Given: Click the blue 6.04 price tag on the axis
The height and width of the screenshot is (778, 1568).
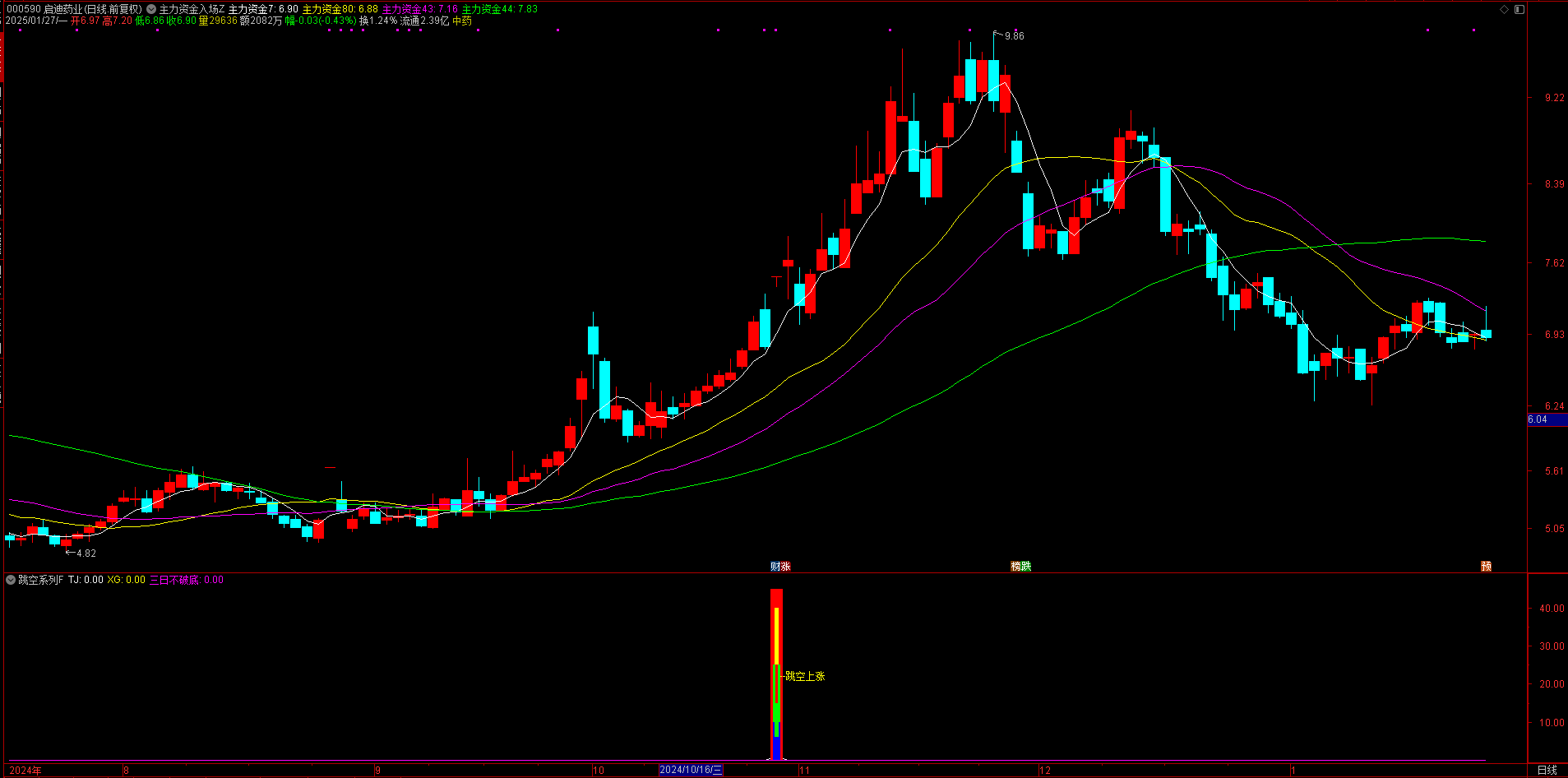Looking at the screenshot, I should click(x=1547, y=419).
